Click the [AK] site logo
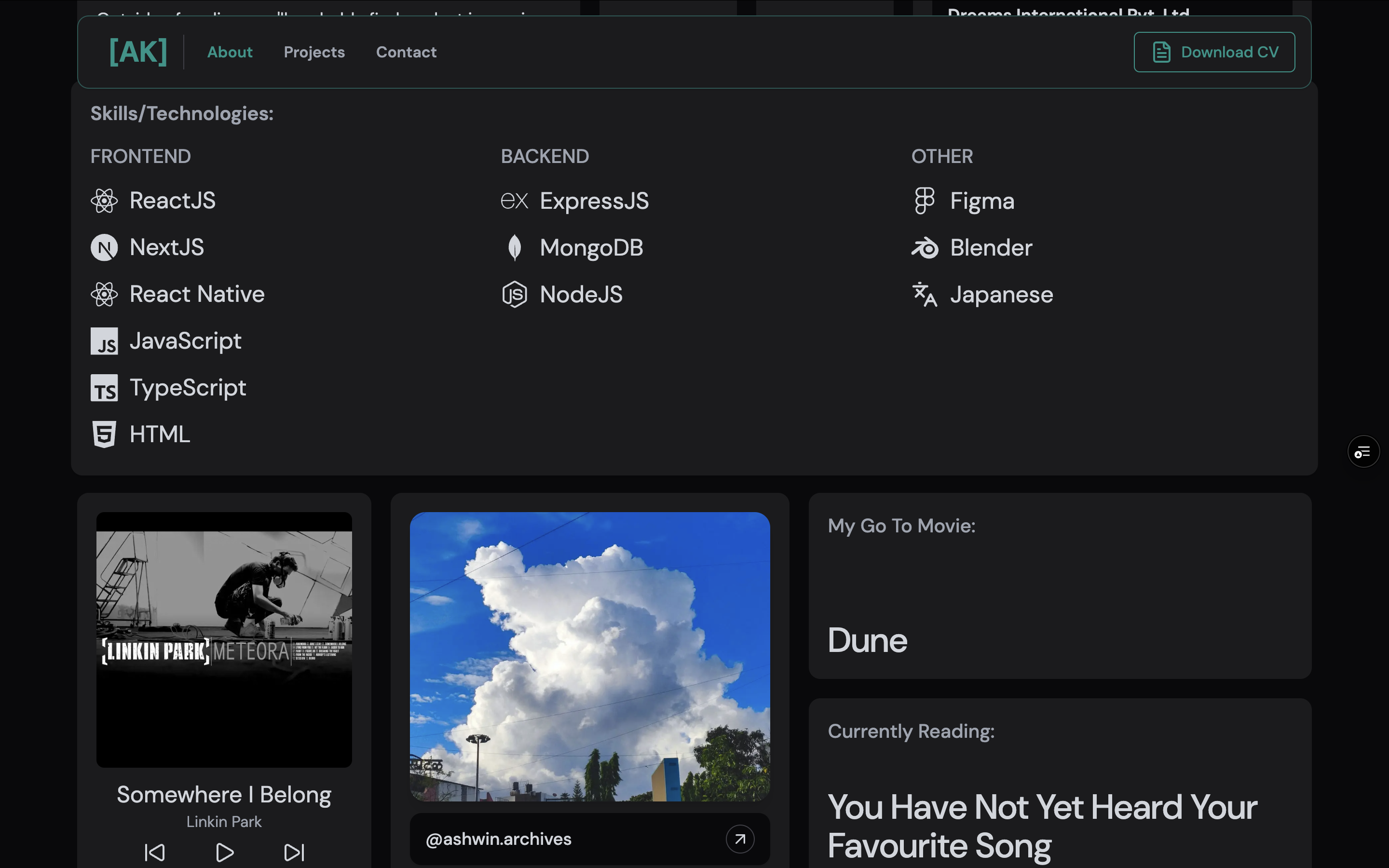1389x868 pixels. point(138,52)
